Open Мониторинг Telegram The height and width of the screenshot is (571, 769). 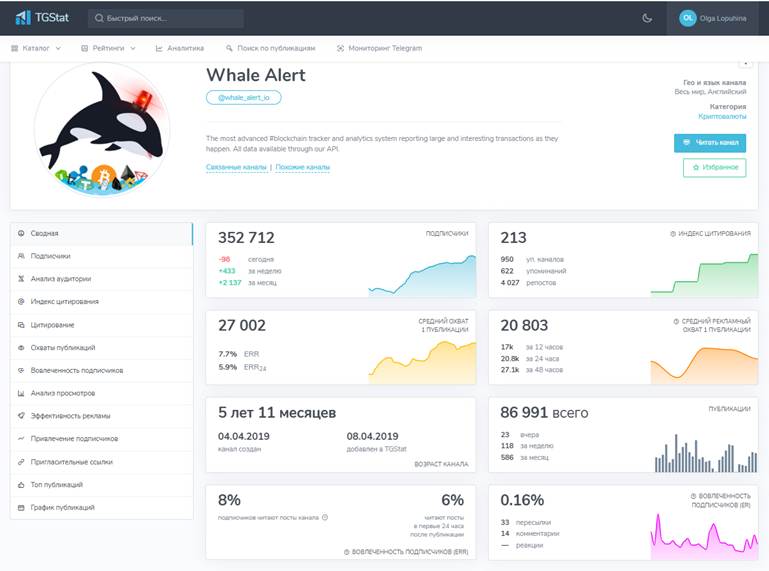[380, 48]
